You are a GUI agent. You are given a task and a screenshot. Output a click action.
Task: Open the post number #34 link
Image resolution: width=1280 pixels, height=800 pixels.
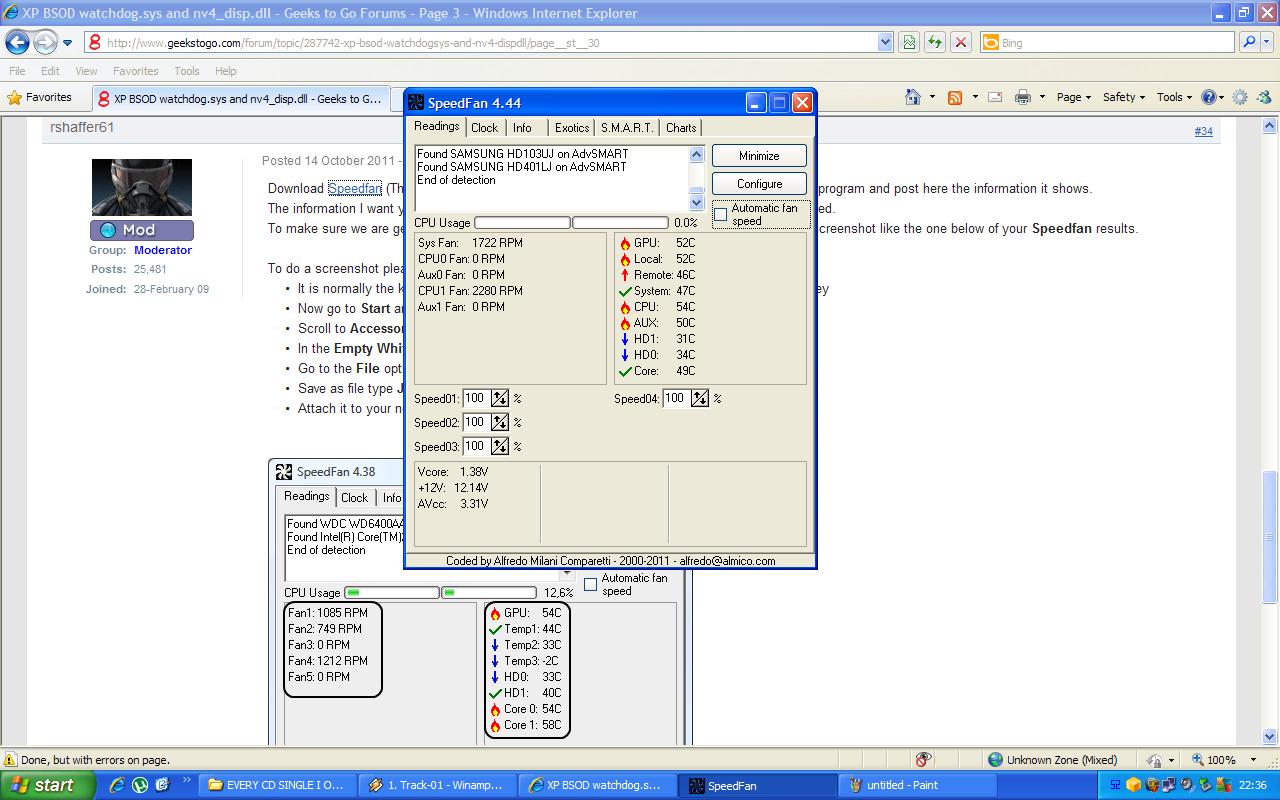pos(1203,131)
